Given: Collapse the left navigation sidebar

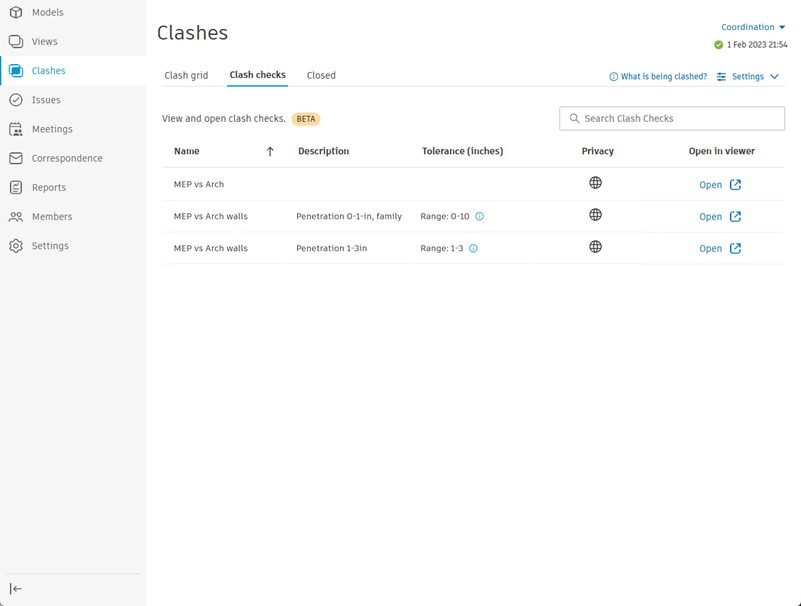Looking at the screenshot, I should (16, 589).
